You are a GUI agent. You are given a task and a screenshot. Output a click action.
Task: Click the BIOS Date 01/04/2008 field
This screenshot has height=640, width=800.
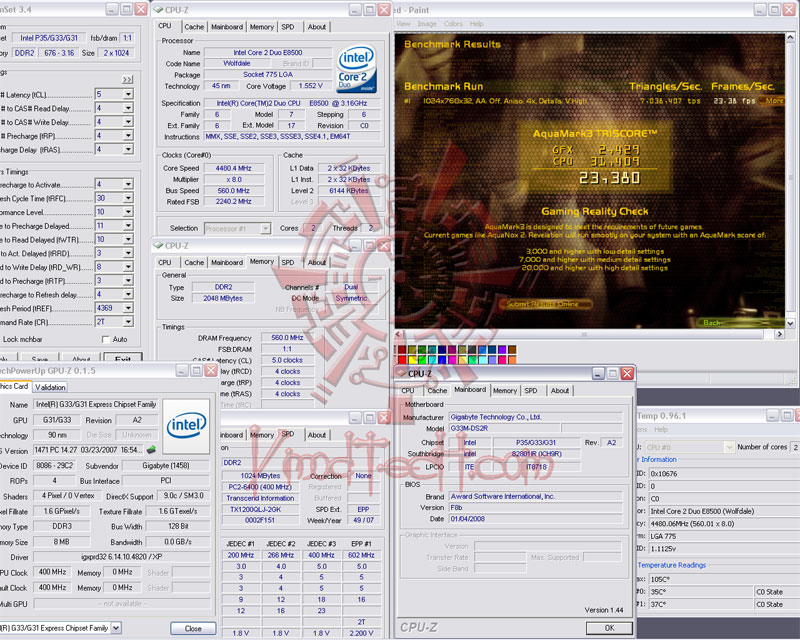coord(535,519)
